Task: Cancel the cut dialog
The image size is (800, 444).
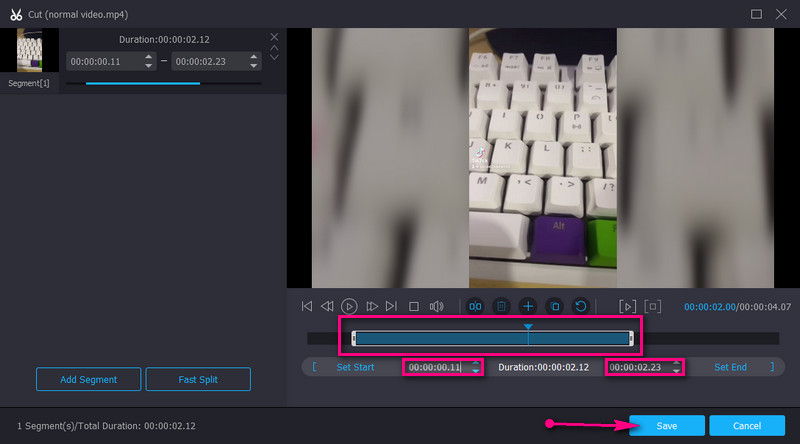Action: [747, 426]
